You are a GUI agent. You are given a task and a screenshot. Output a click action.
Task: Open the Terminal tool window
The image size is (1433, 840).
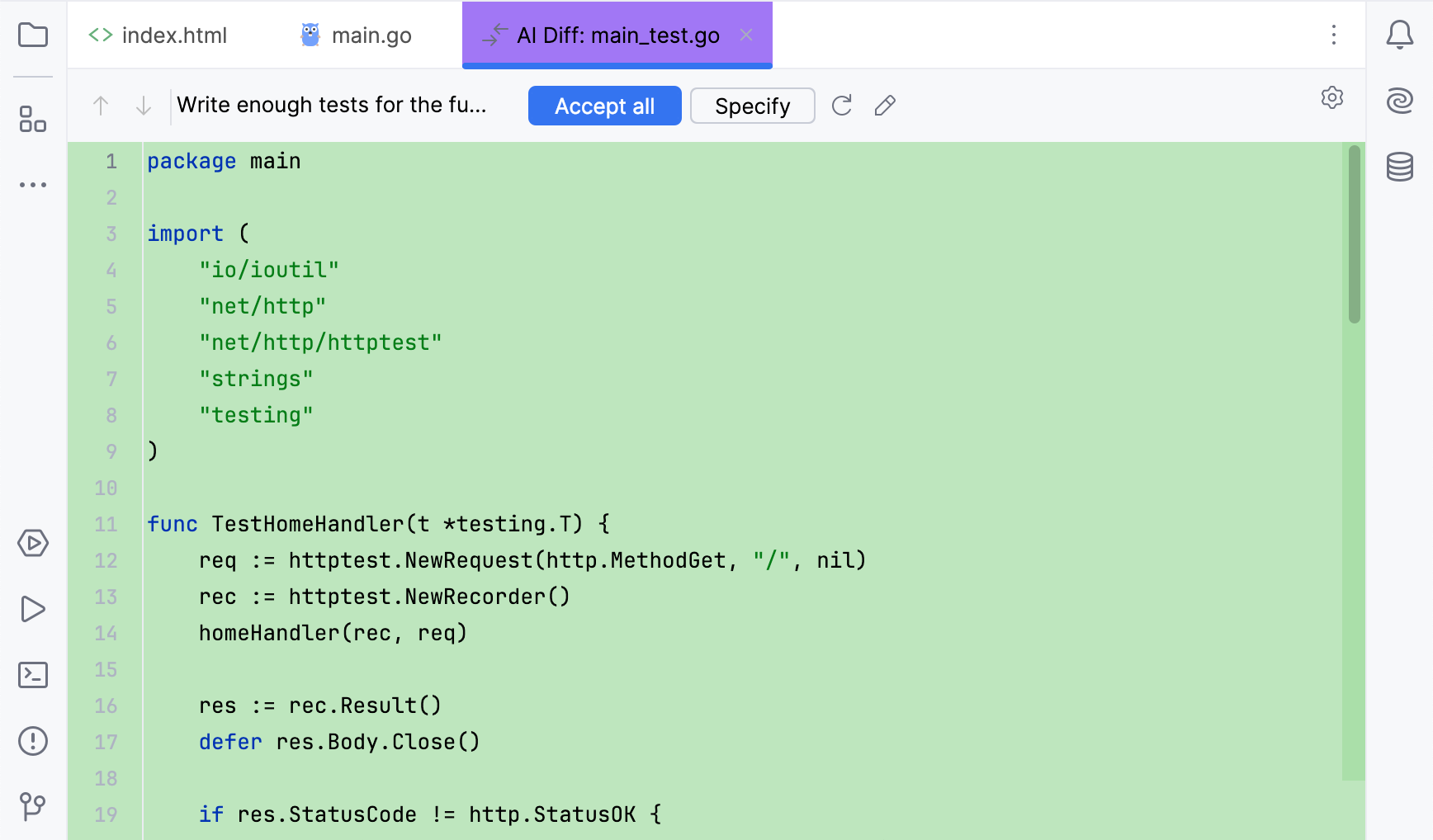[32, 674]
